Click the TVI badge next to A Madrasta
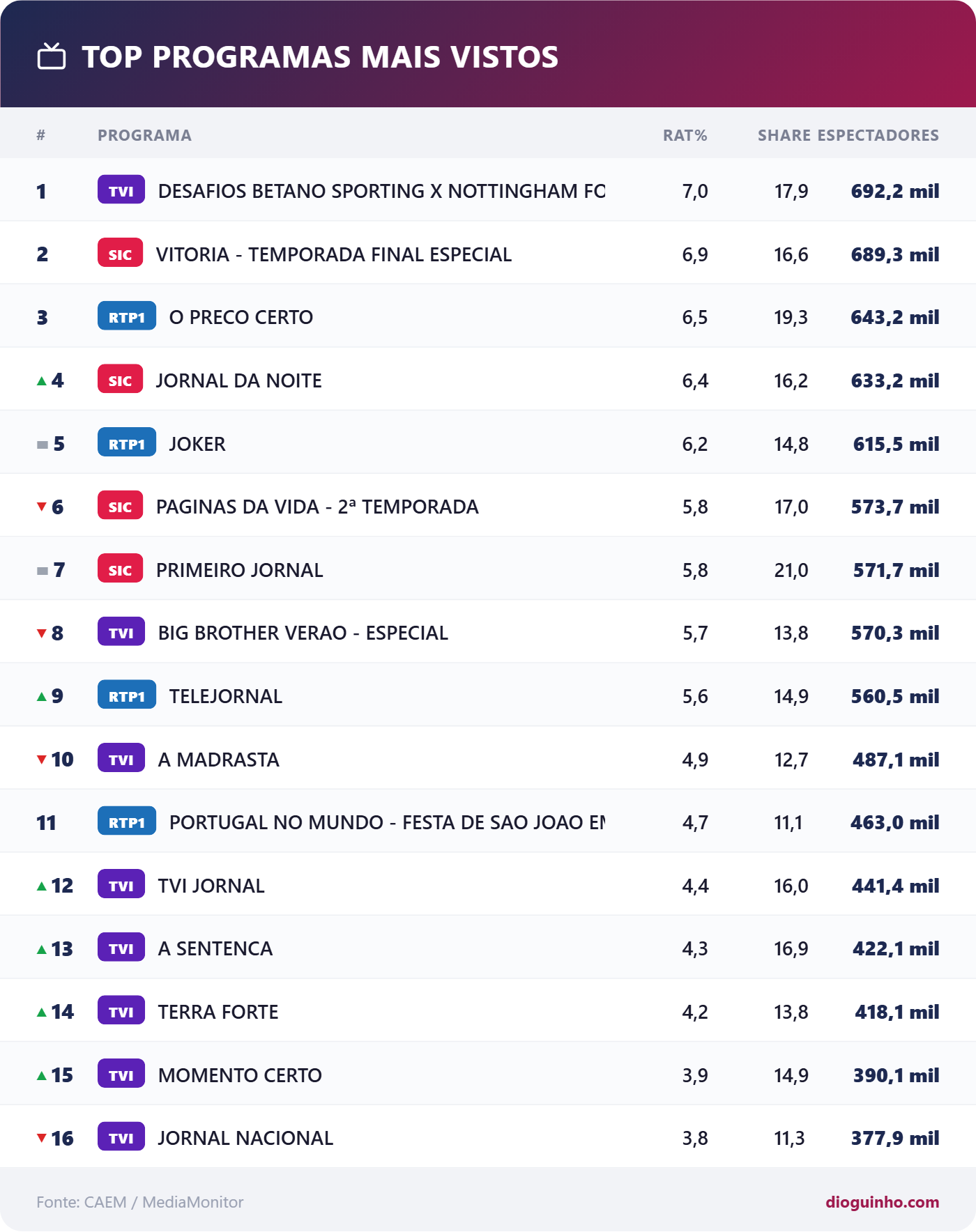This screenshot has width=976, height=1232. click(x=121, y=758)
